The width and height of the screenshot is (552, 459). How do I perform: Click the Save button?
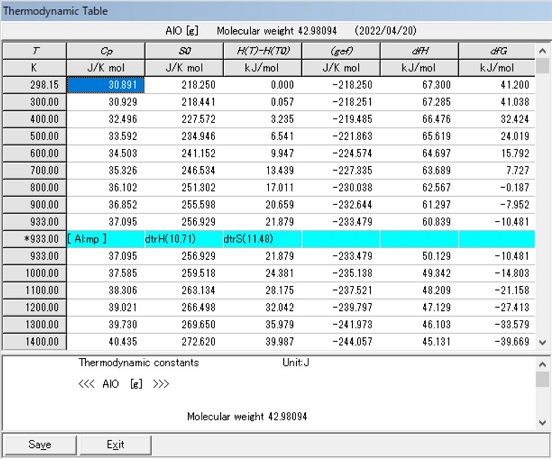(39, 445)
